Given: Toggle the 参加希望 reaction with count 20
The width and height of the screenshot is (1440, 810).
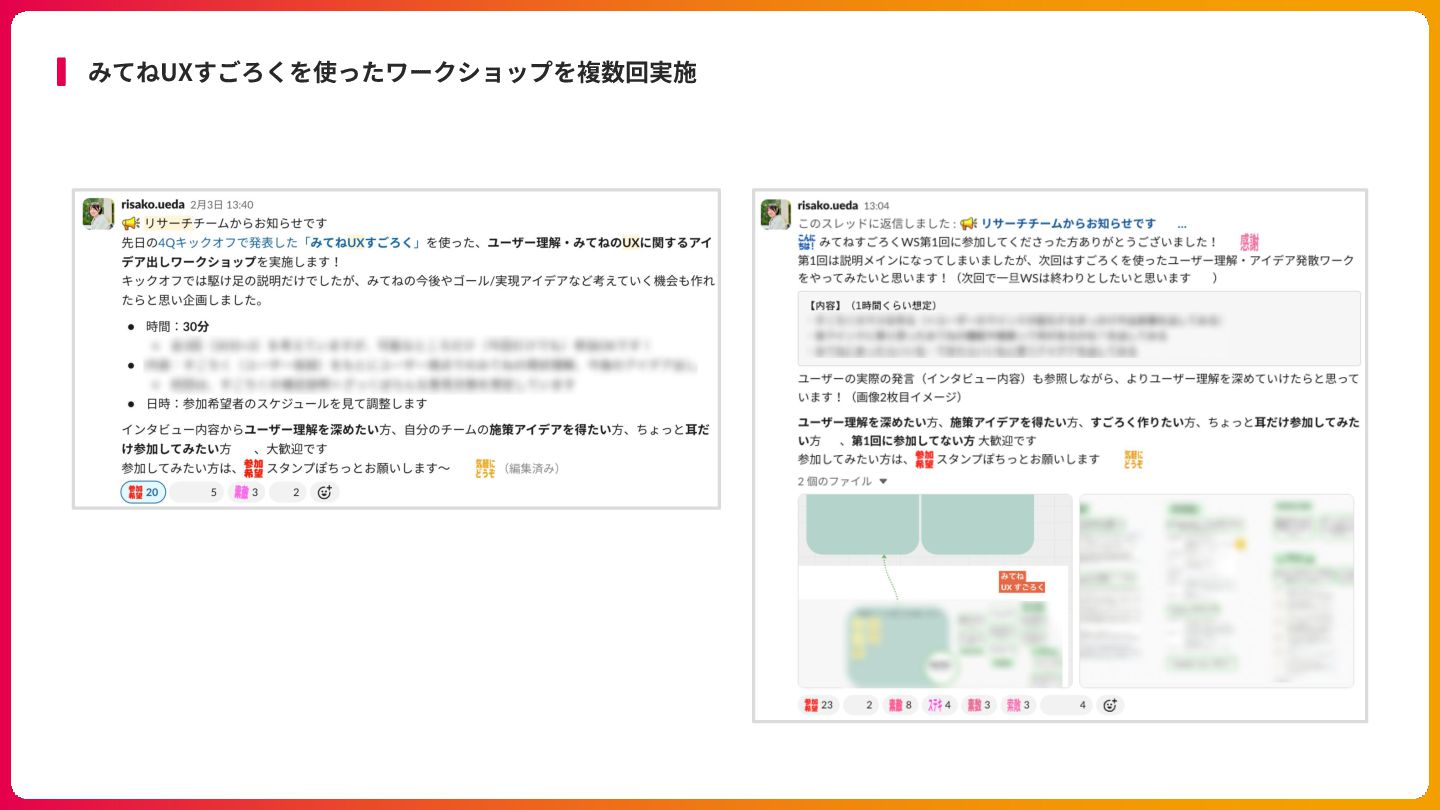Looking at the screenshot, I should tap(143, 492).
